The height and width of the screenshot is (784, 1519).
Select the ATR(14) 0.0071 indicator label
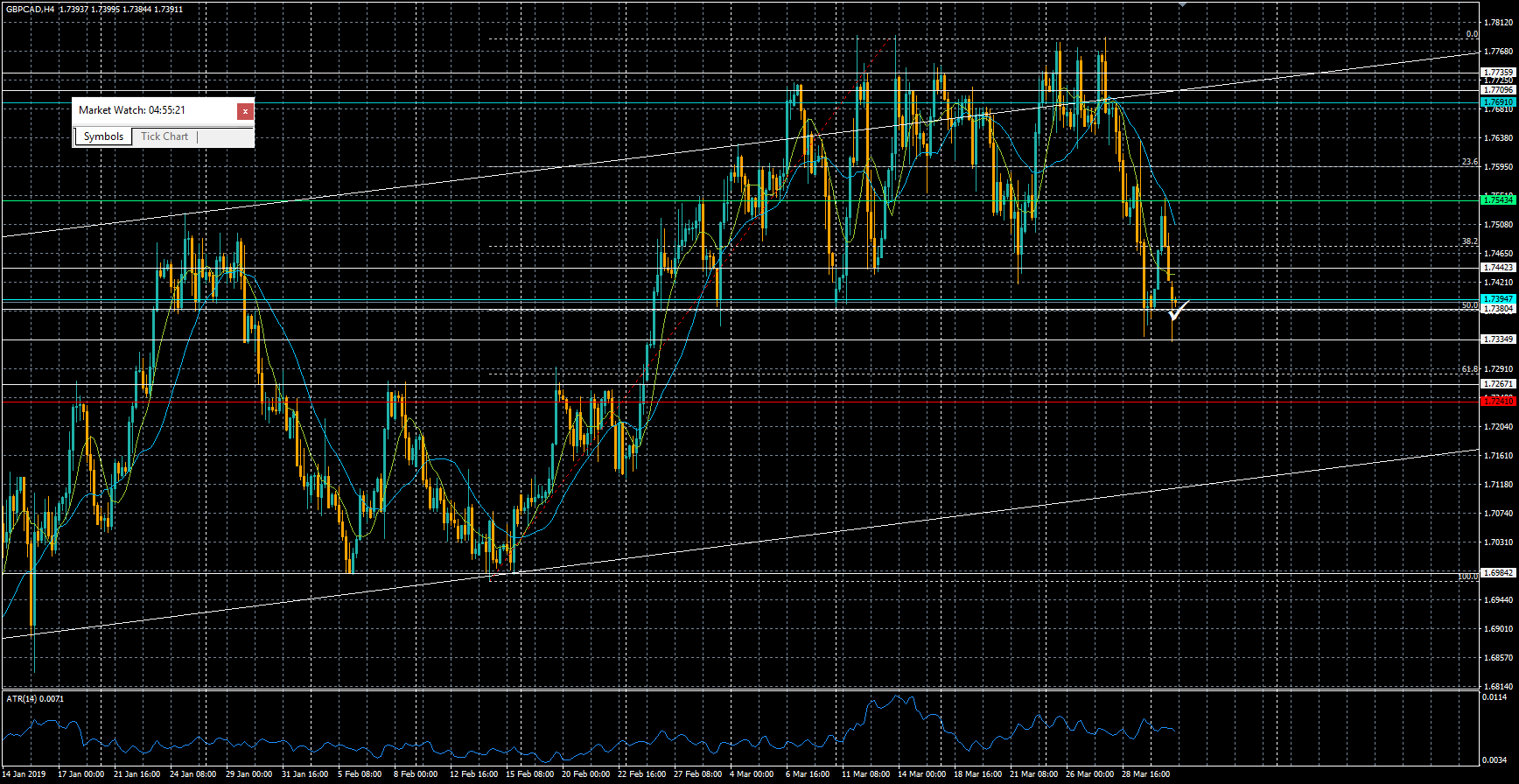tap(35, 698)
